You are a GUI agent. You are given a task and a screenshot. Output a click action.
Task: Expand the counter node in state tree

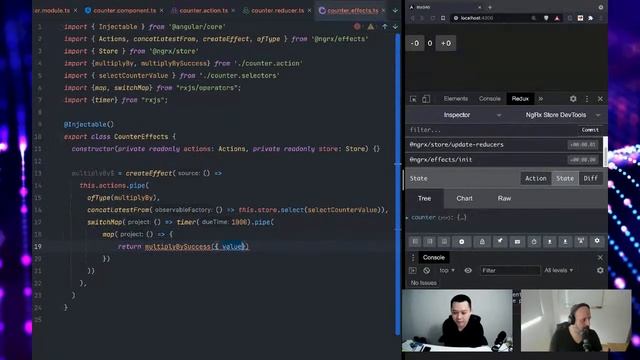(407, 218)
